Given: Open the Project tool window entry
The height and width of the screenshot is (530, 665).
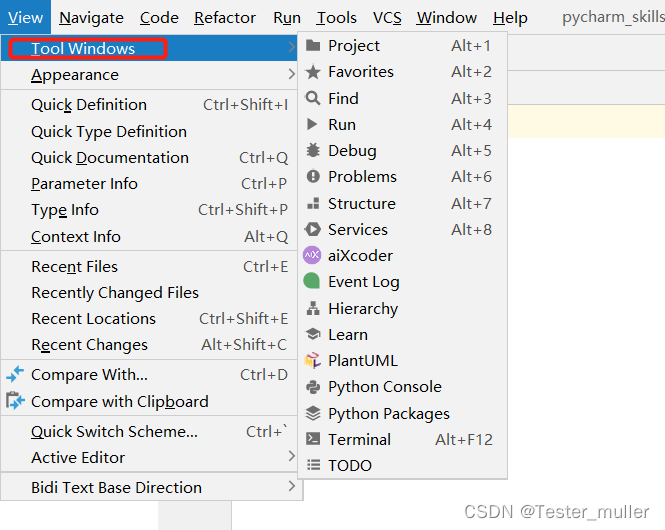Looking at the screenshot, I should [402, 45].
